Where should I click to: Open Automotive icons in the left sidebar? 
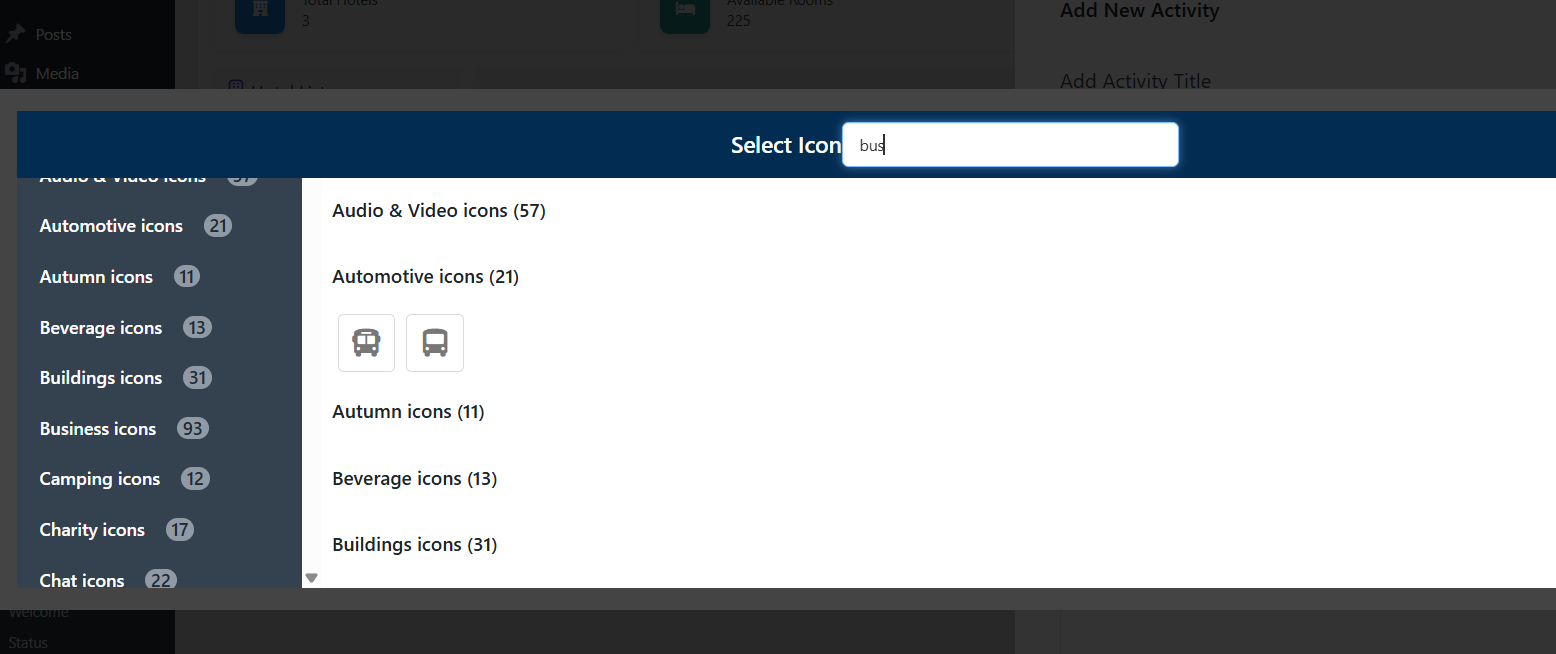coord(111,226)
